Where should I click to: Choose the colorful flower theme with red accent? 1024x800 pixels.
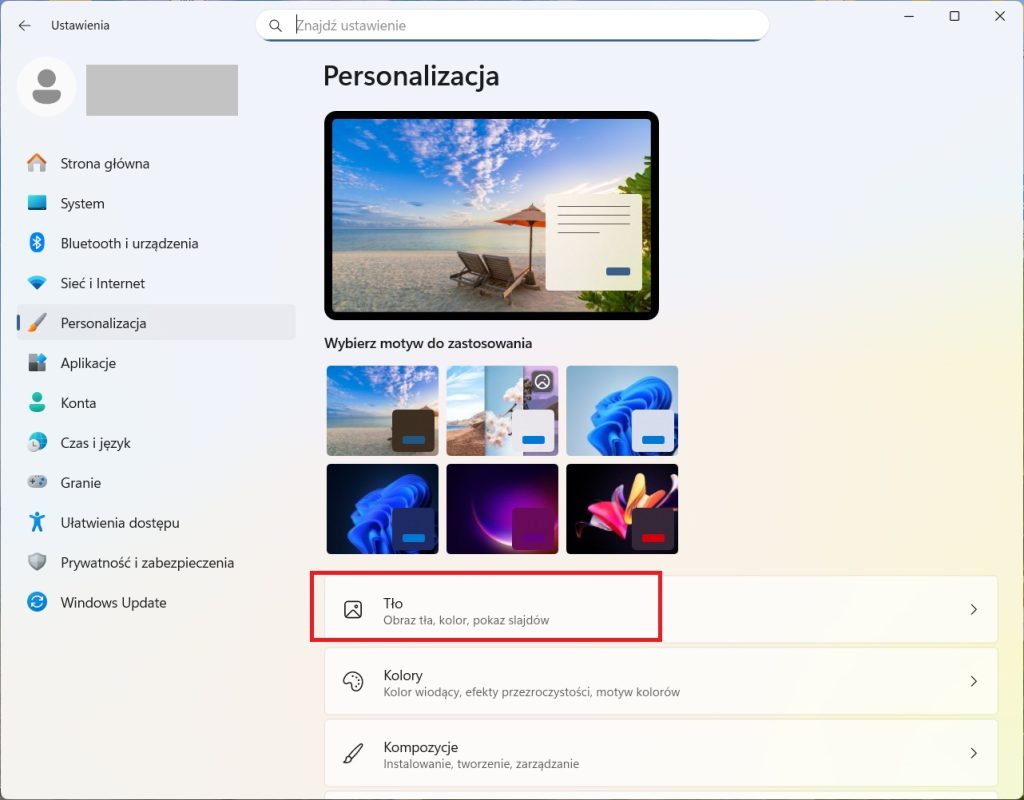pos(622,508)
